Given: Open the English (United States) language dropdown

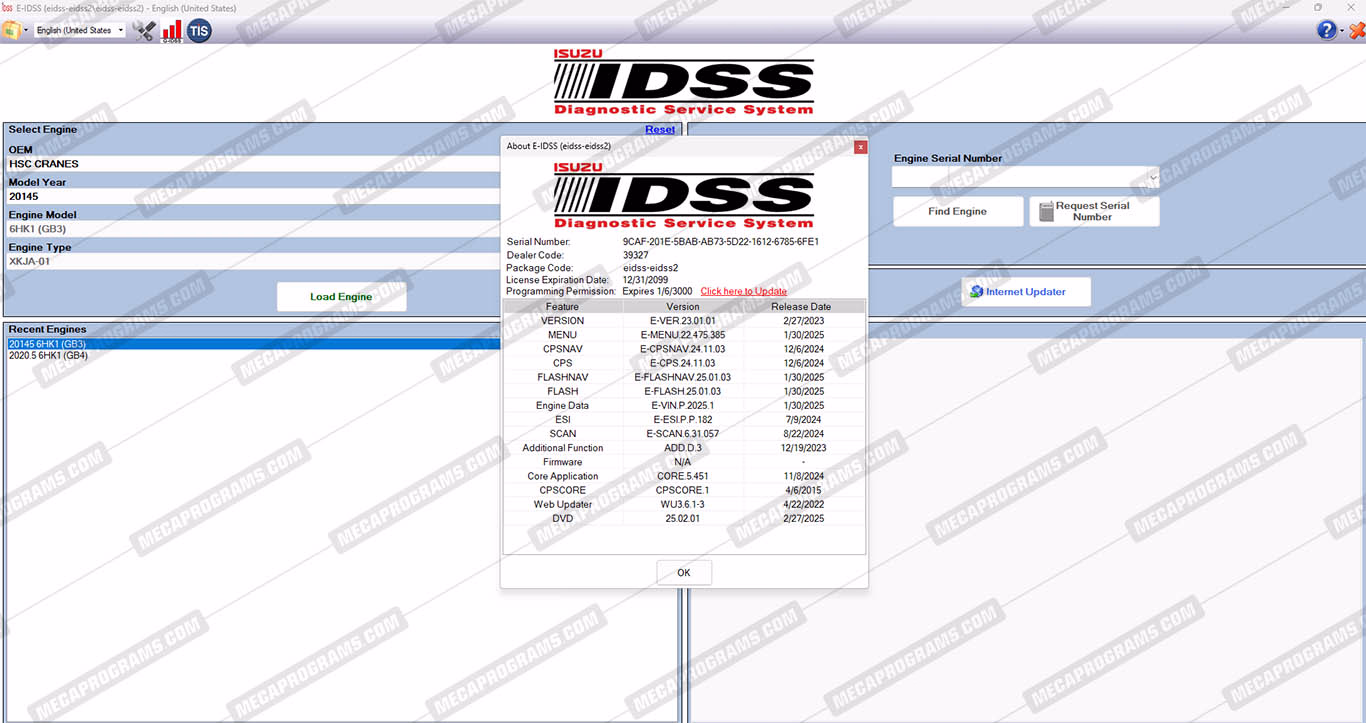Looking at the screenshot, I should tap(80, 30).
